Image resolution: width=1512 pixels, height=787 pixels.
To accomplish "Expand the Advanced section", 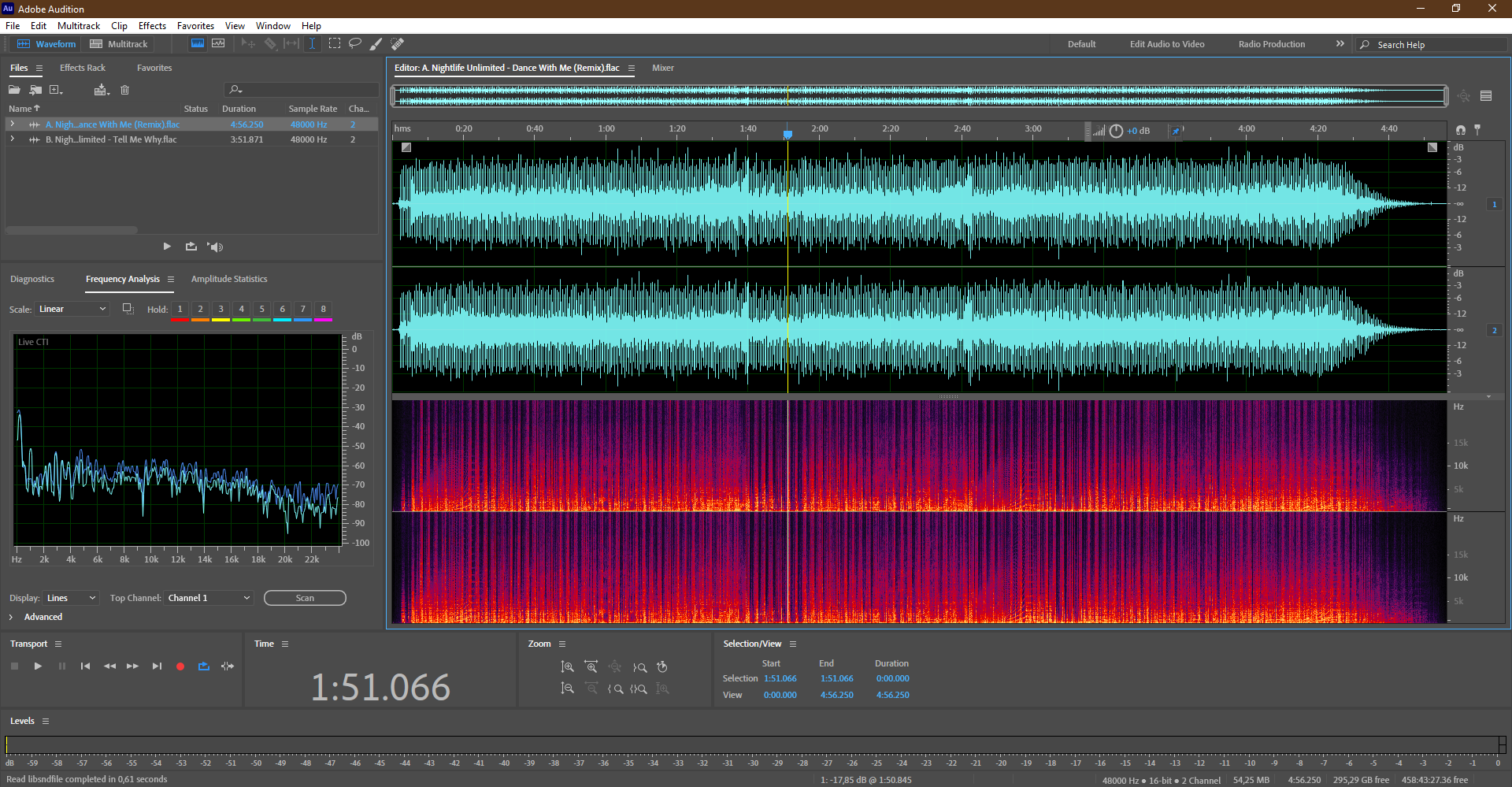I will click(11, 617).
